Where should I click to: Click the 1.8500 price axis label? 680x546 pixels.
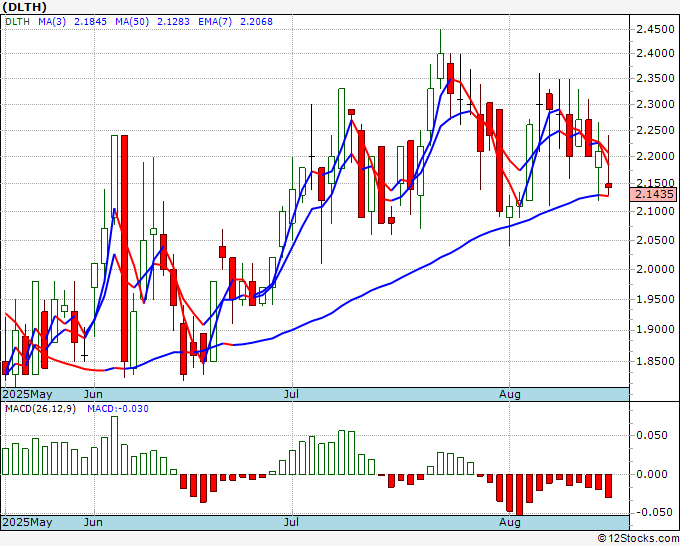pyautogui.click(x=655, y=361)
